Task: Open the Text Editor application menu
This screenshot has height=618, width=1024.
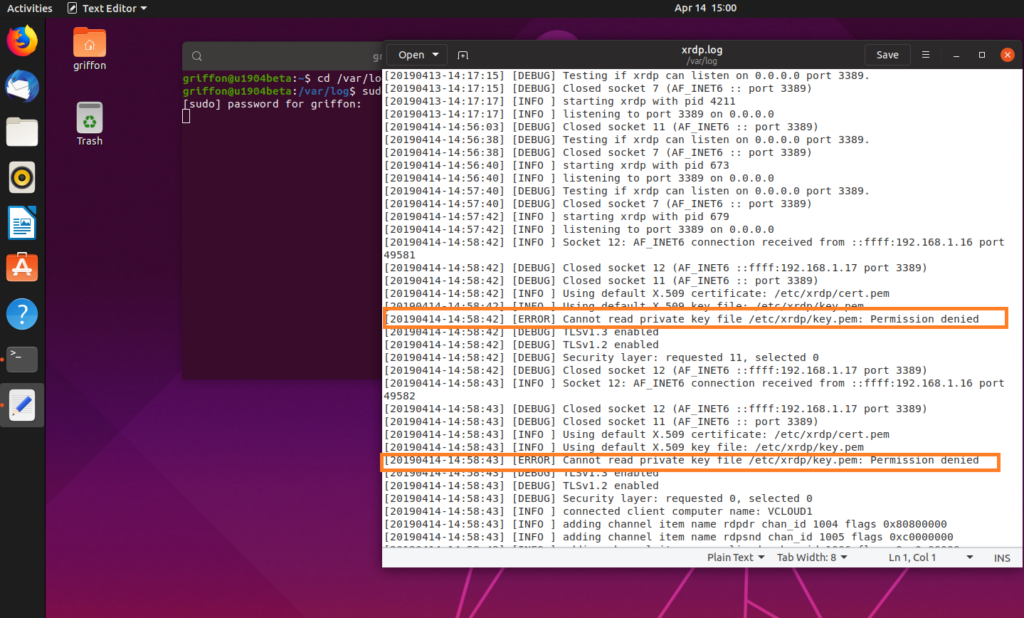Action: pos(107,8)
